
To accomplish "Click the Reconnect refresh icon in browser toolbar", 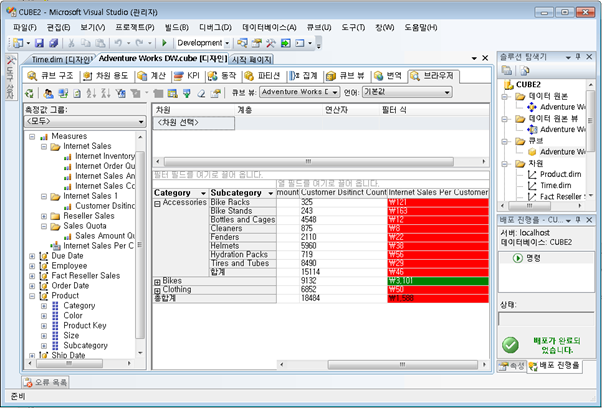I will click(29, 93).
